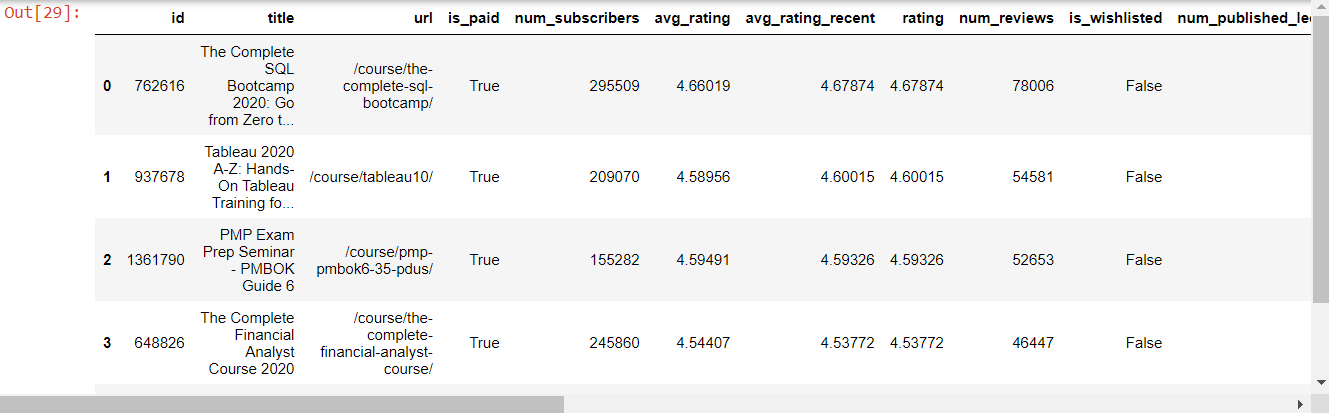Image resolution: width=1329 pixels, height=413 pixels.
Task: Click is_wishlisted False in Tableau row
Action: 1144,177
